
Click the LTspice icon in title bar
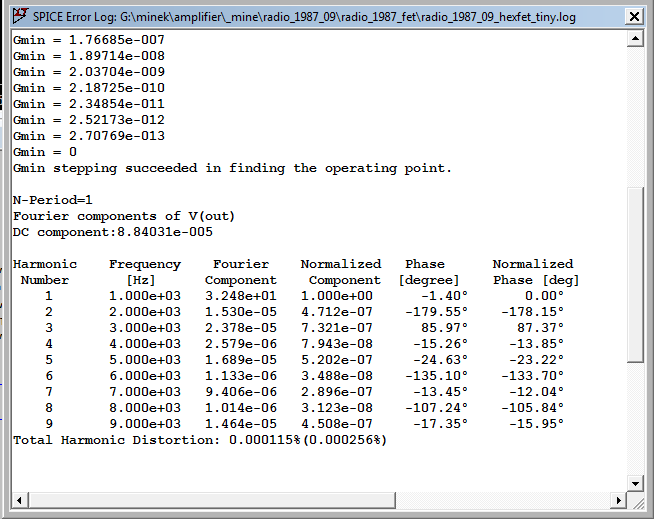(20, 16)
